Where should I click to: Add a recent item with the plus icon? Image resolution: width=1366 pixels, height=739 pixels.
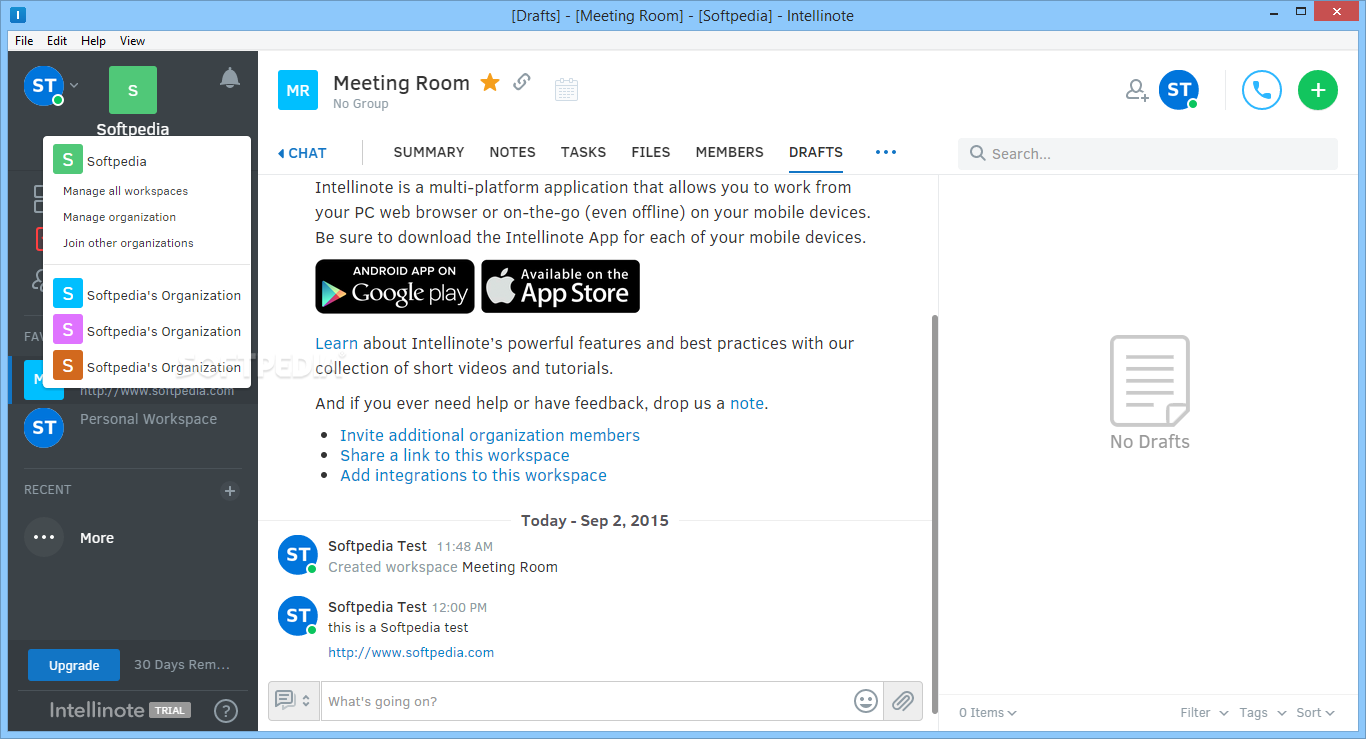[x=230, y=491]
